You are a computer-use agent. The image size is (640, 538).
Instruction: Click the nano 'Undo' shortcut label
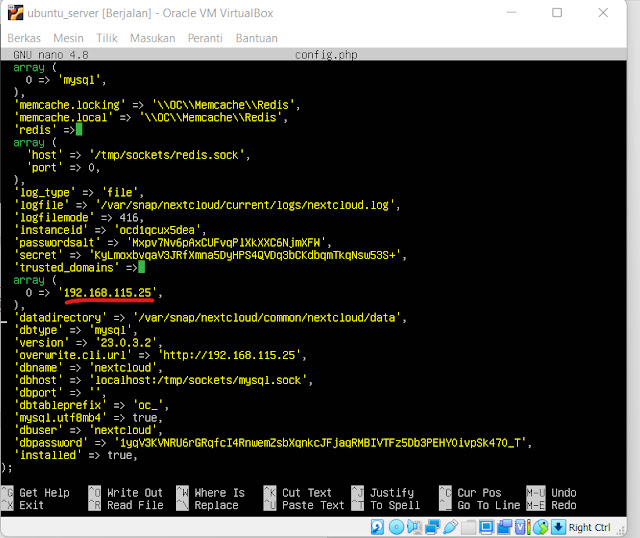[x=564, y=493]
